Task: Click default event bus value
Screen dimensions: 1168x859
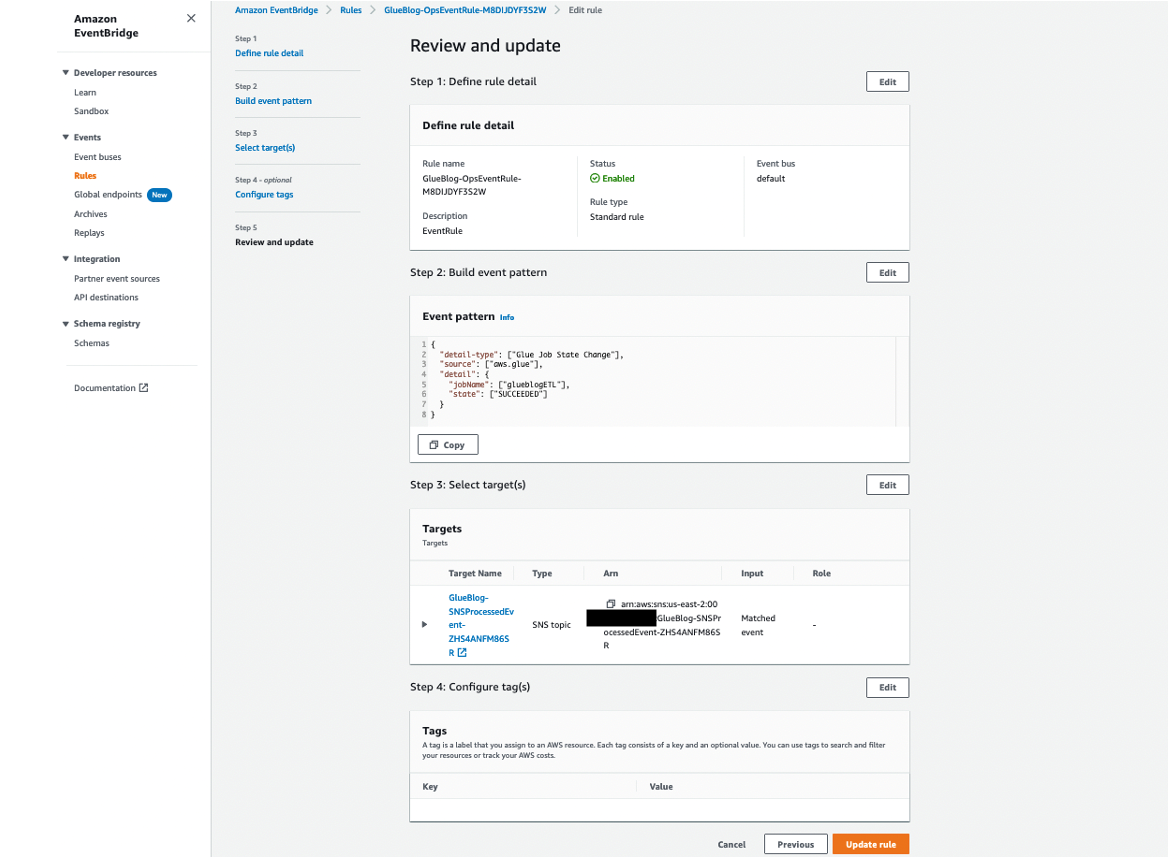Action: 770,179
